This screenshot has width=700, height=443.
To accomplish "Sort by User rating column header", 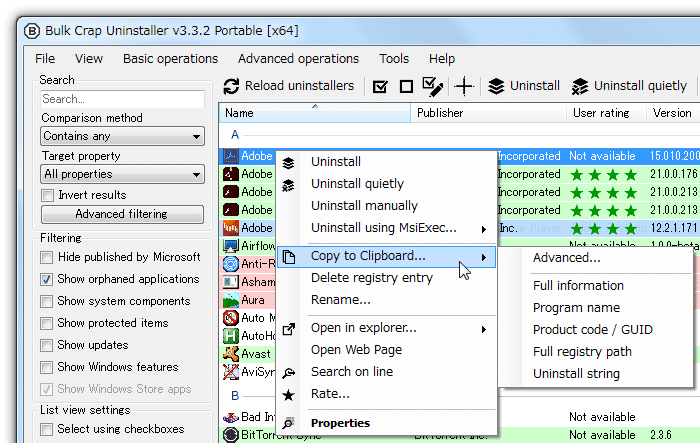I will coord(606,113).
